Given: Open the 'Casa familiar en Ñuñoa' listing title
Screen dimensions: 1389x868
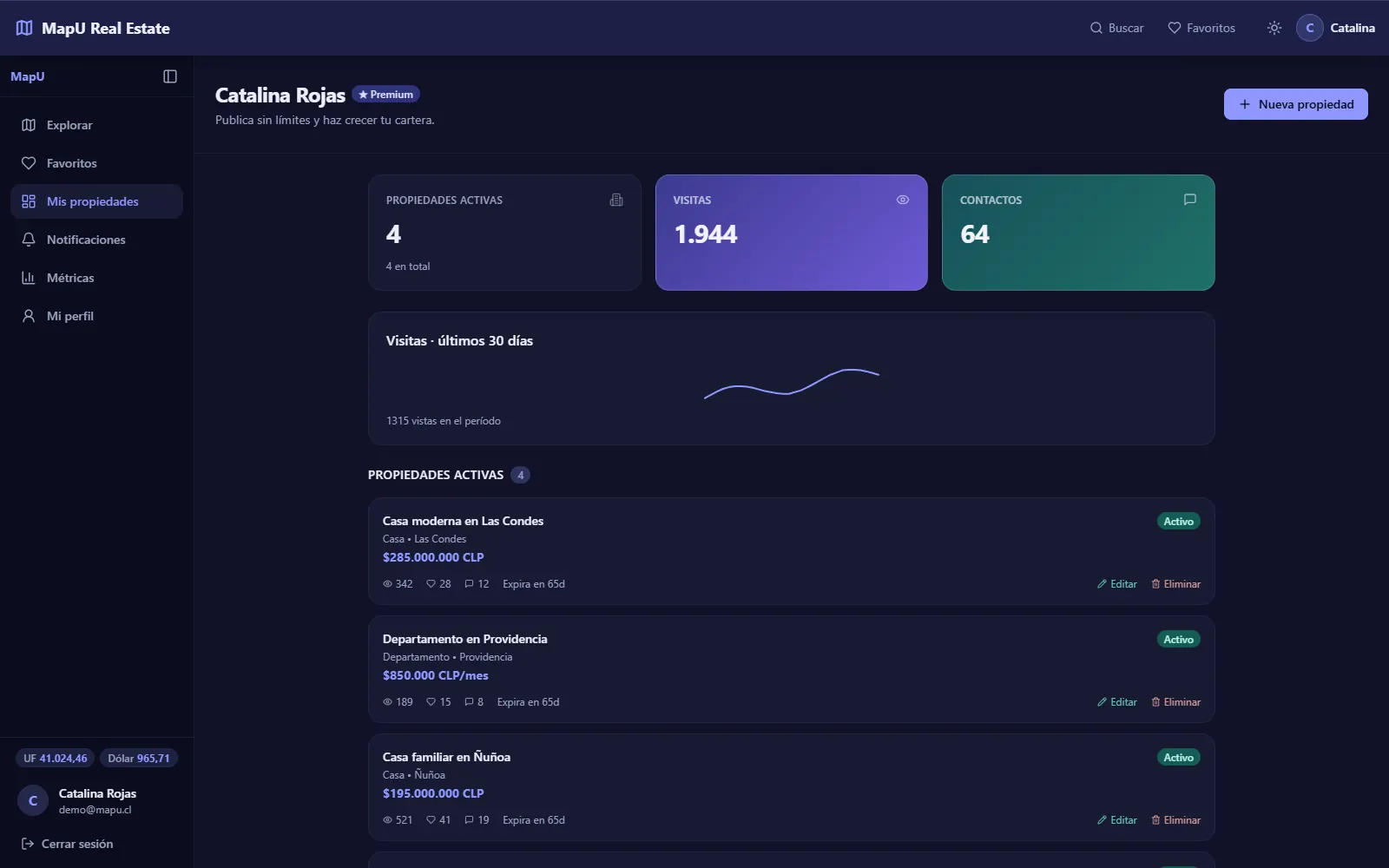Looking at the screenshot, I should (x=446, y=757).
